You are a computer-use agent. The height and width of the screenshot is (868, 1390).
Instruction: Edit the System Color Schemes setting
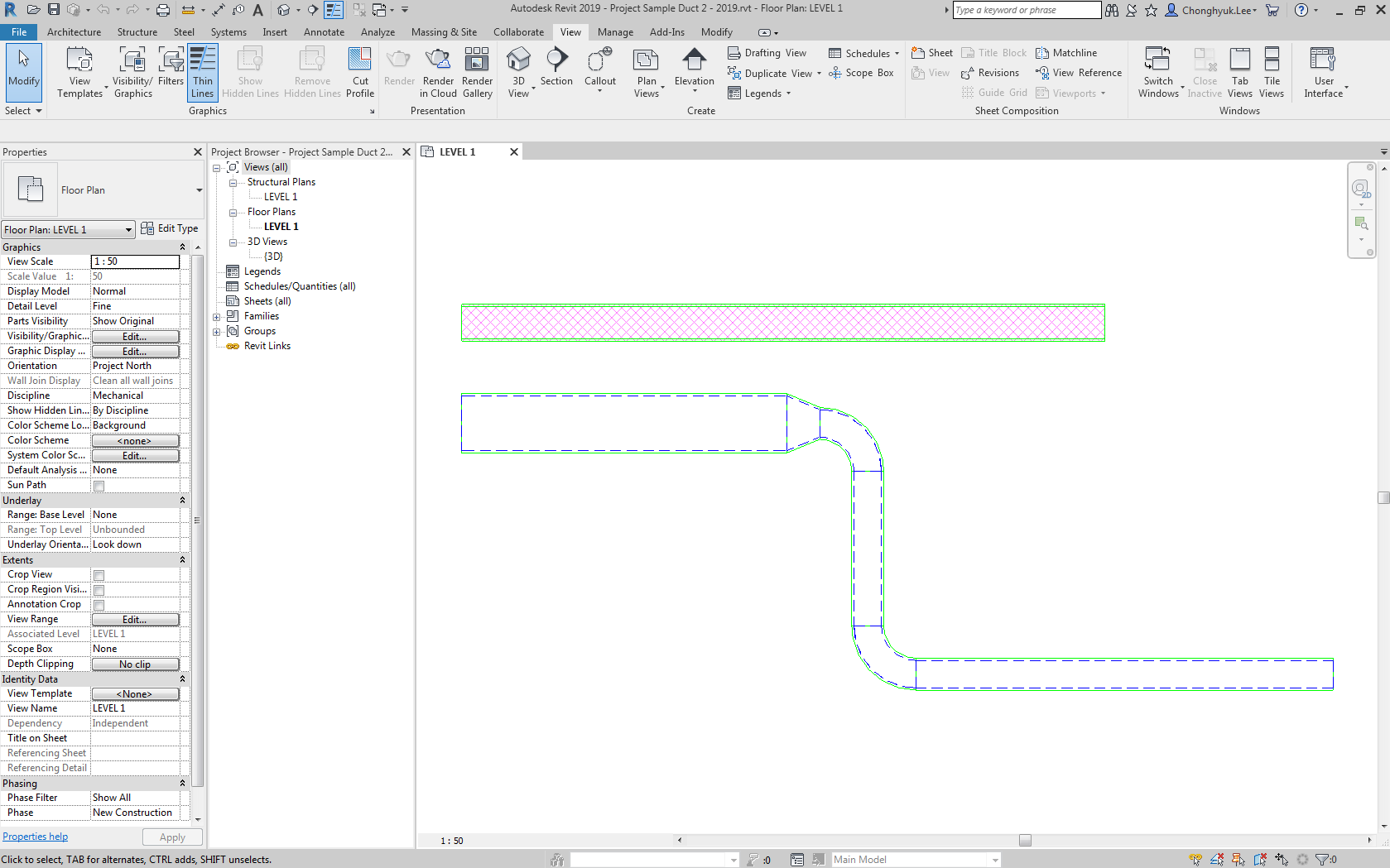click(x=135, y=455)
